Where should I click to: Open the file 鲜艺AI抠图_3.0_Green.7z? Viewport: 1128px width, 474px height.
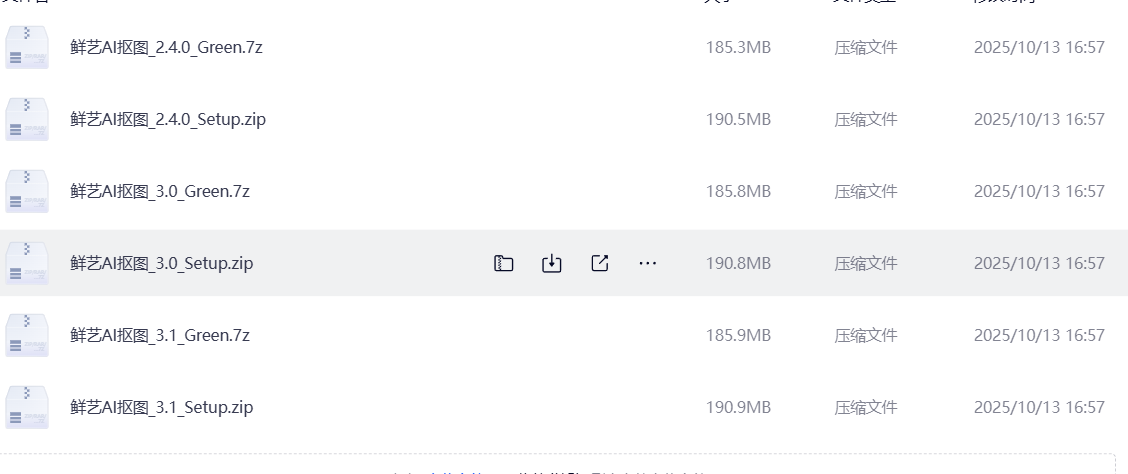[160, 191]
